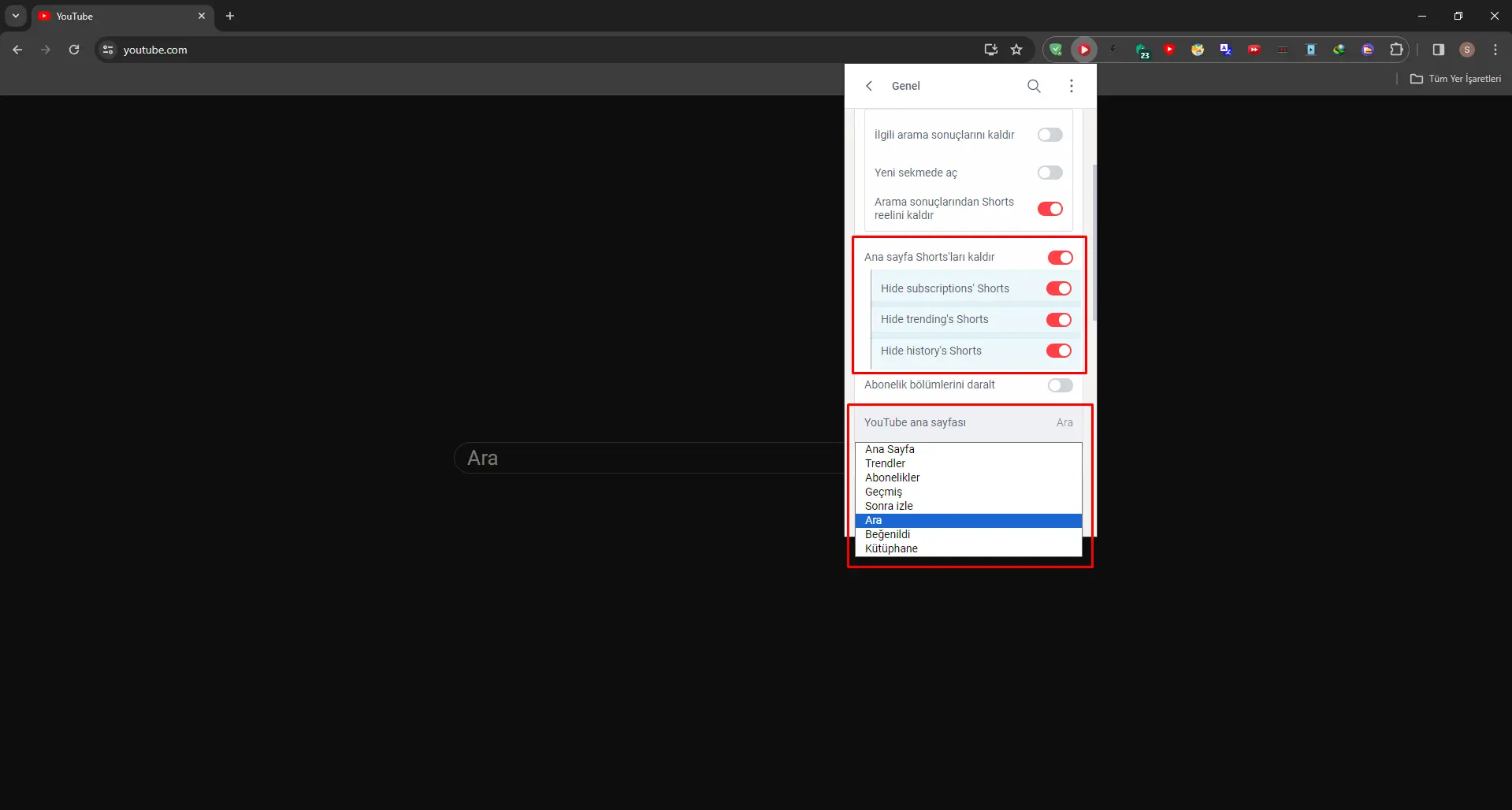Open the Chrome profile avatar S

pos(1467,50)
